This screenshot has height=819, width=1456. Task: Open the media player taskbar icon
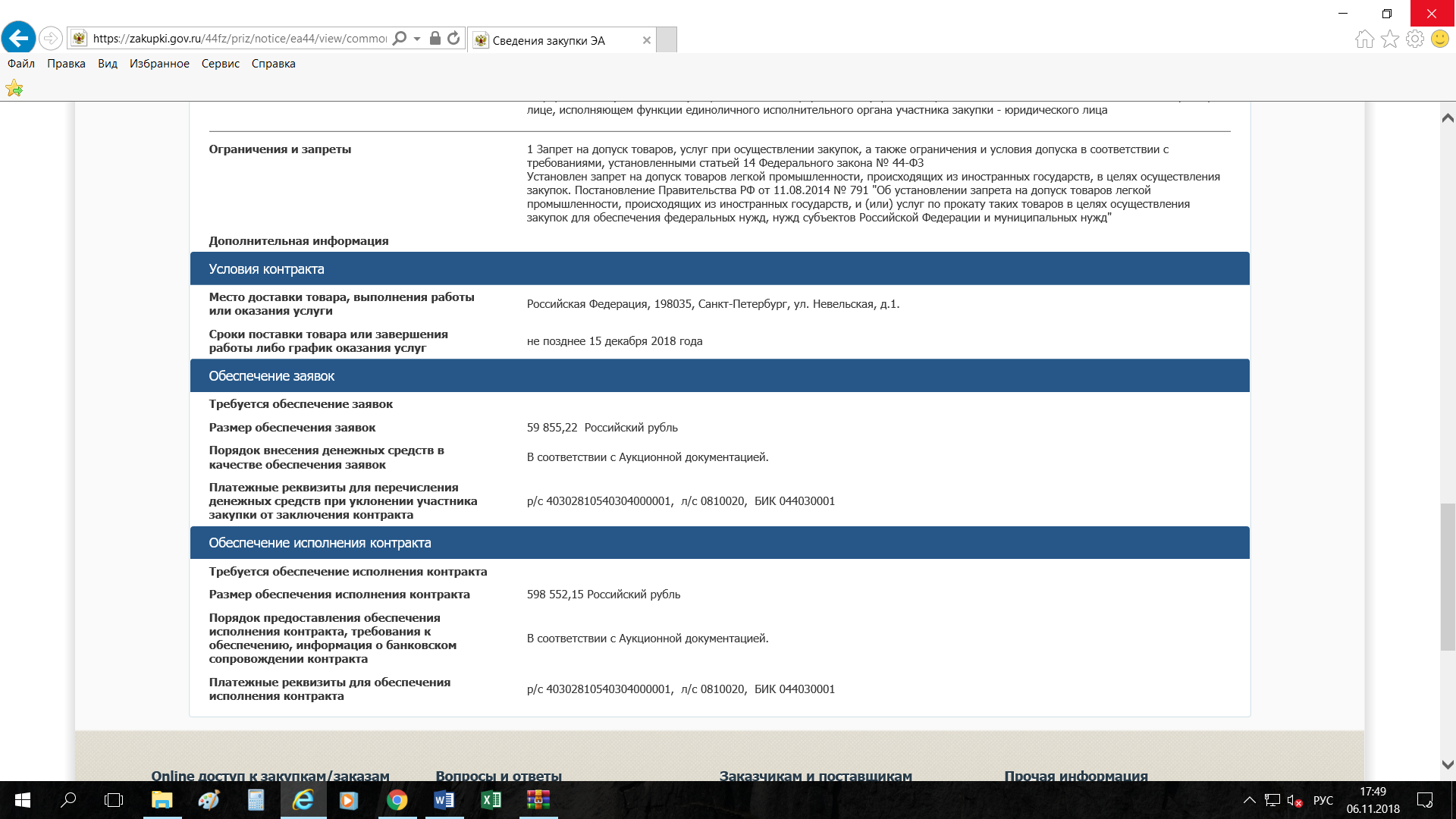point(350,800)
